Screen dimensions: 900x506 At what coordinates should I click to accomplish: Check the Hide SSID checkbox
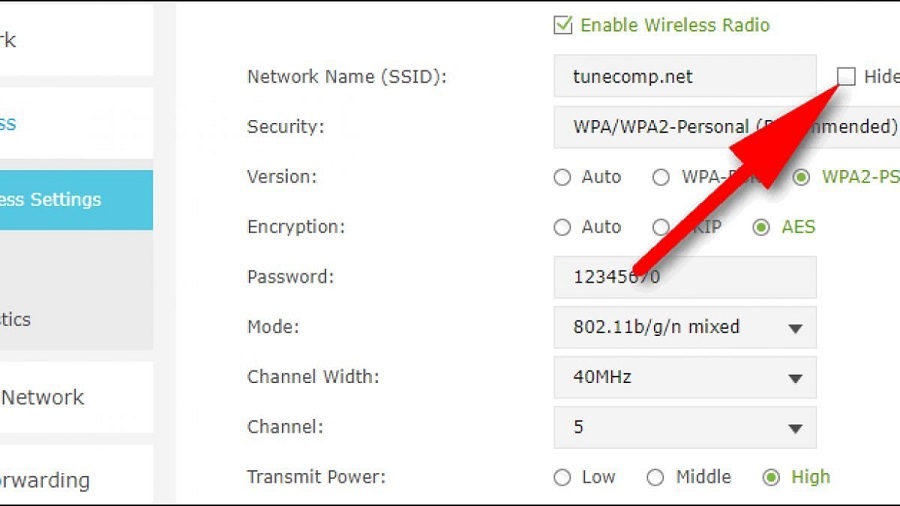click(x=846, y=76)
